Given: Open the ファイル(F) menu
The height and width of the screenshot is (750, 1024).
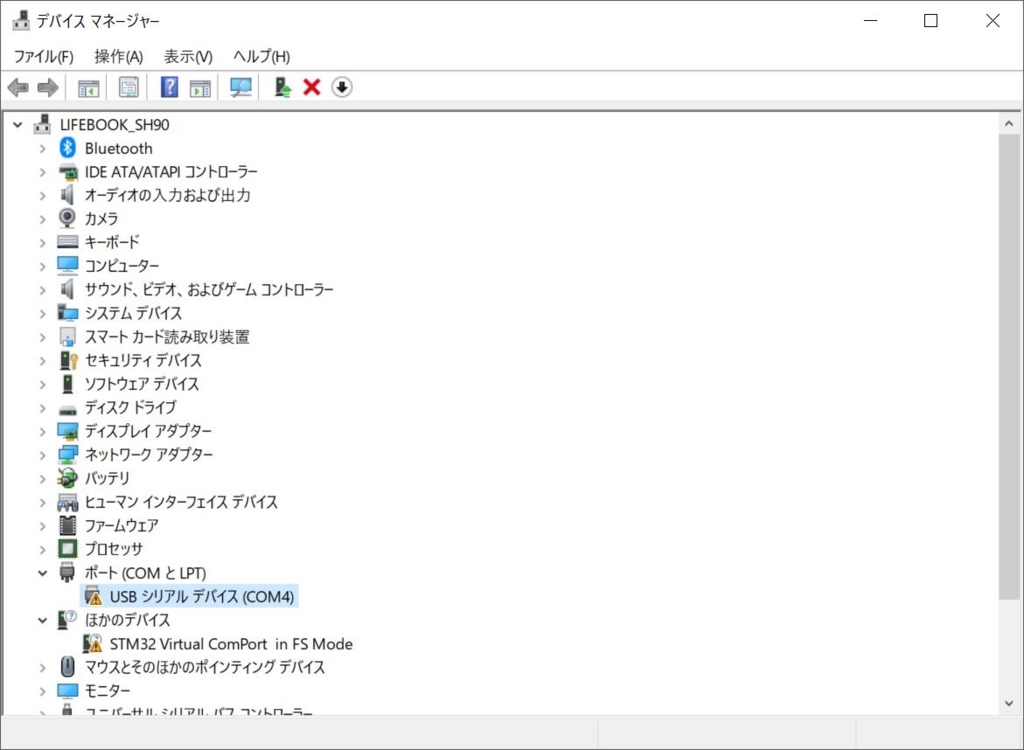Looking at the screenshot, I should 43,56.
